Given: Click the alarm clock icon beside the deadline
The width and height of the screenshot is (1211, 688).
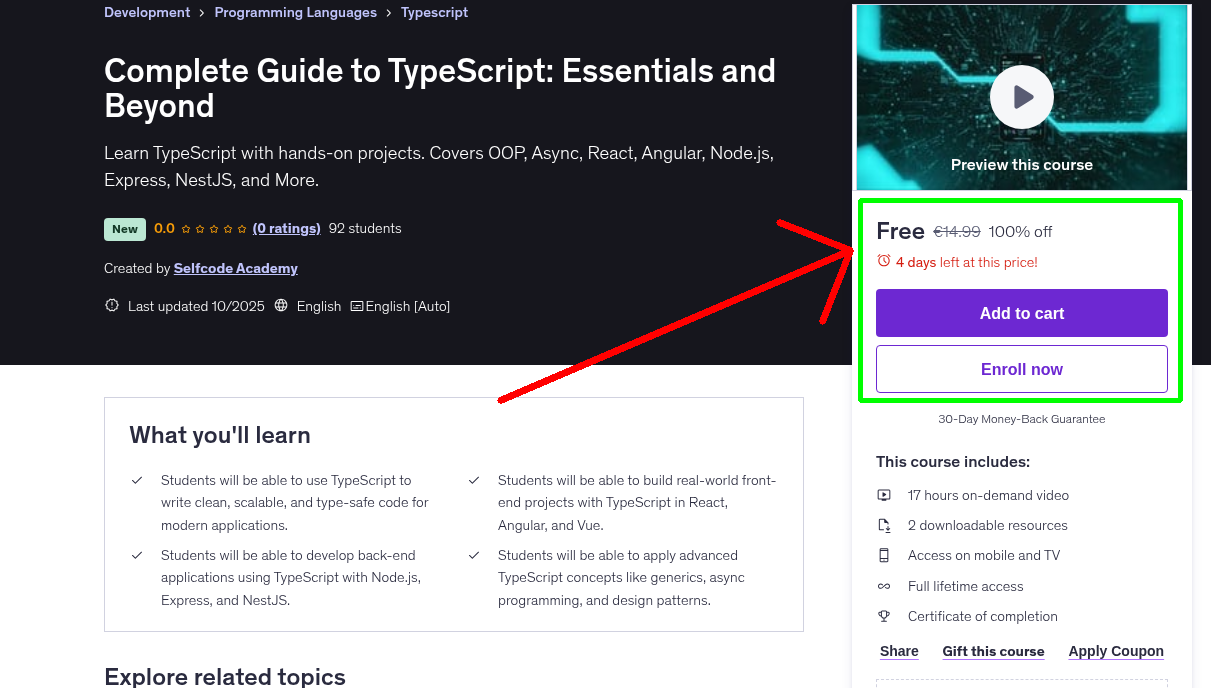Looking at the screenshot, I should (883, 259).
